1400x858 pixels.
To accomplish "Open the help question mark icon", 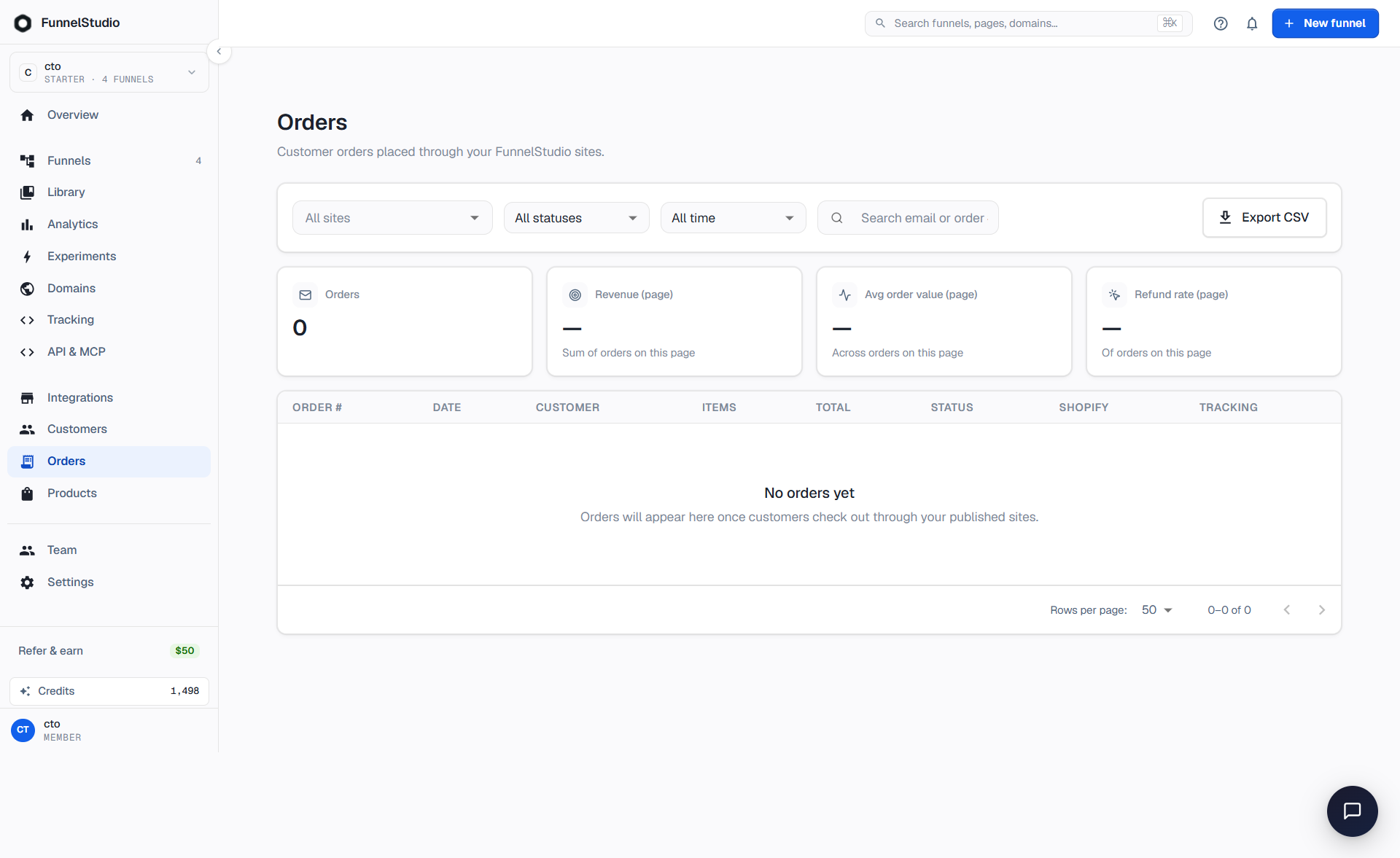I will tap(1221, 23).
